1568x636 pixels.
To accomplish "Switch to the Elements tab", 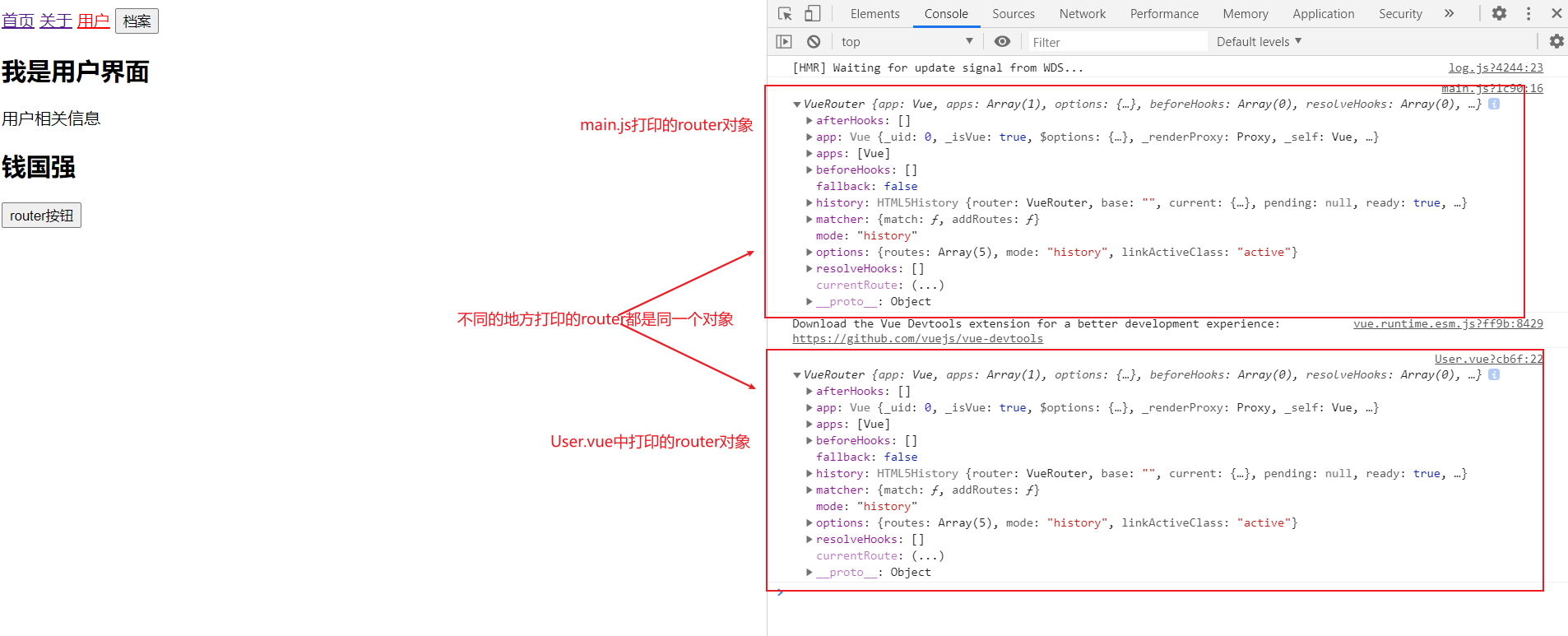I will [874, 14].
